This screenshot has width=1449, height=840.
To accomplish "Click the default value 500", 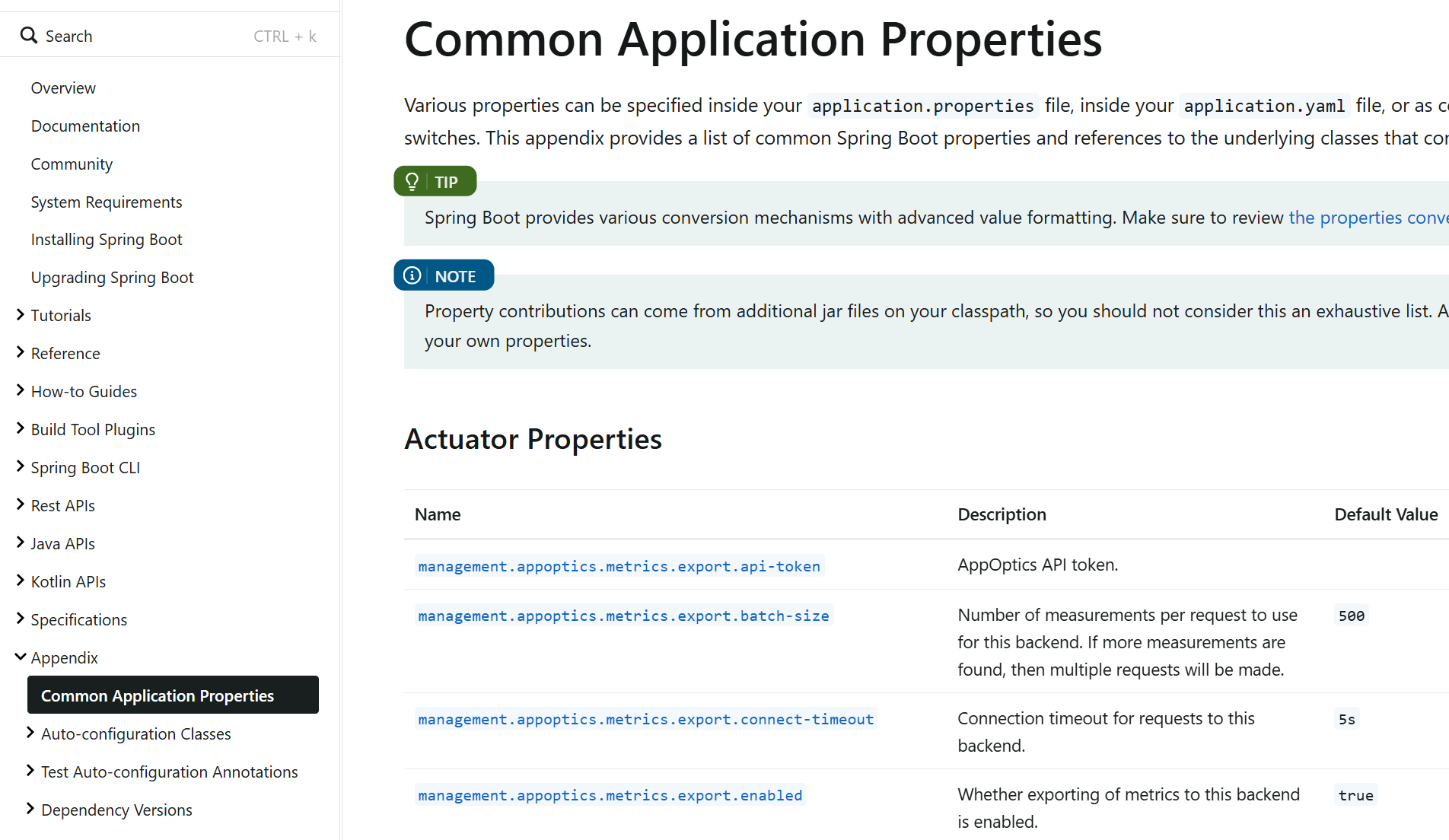I will point(1352,616).
